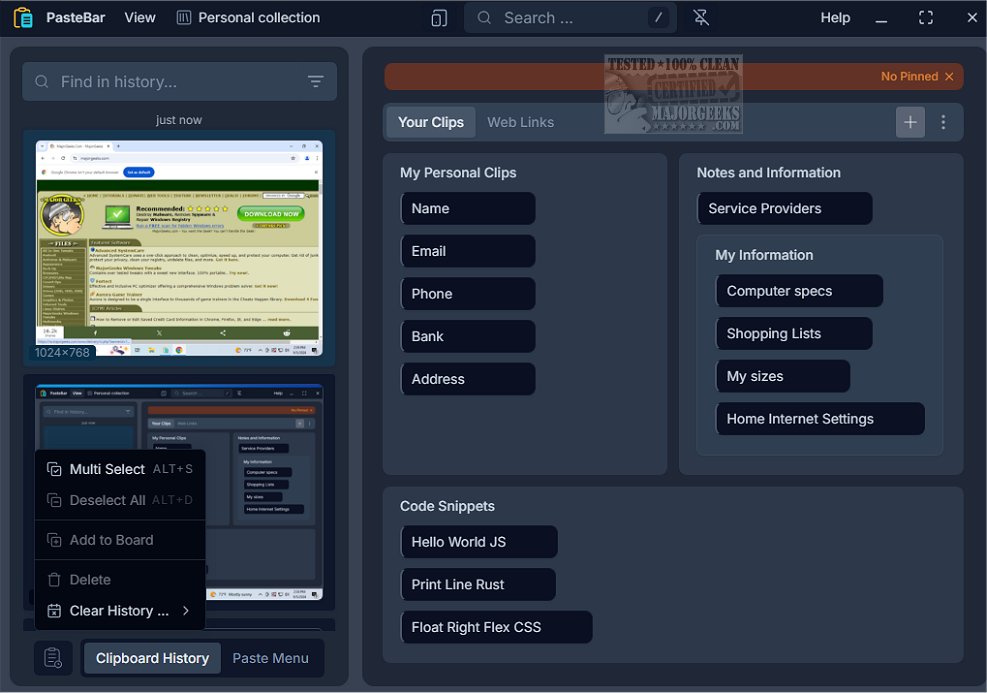This screenshot has height=693, width=987.
Task: Click the trash icon beside Delete
Action: click(54, 580)
